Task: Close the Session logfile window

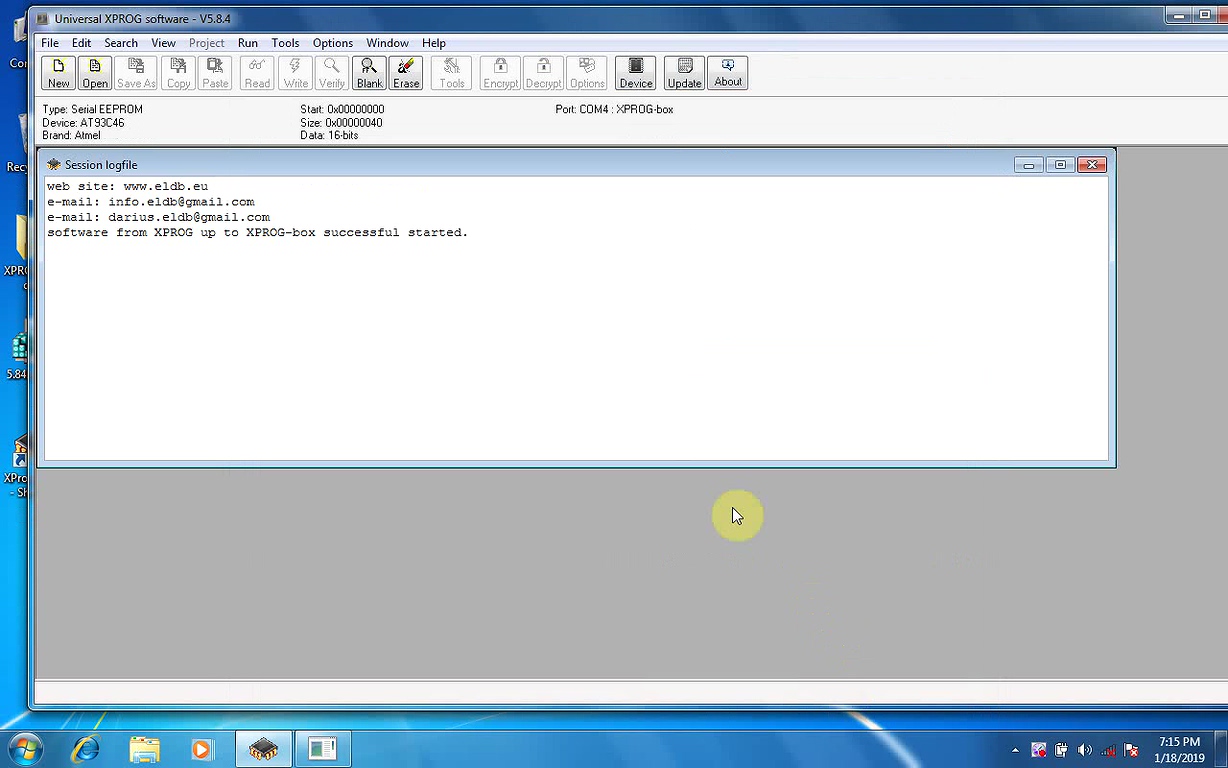Action: (1092, 165)
